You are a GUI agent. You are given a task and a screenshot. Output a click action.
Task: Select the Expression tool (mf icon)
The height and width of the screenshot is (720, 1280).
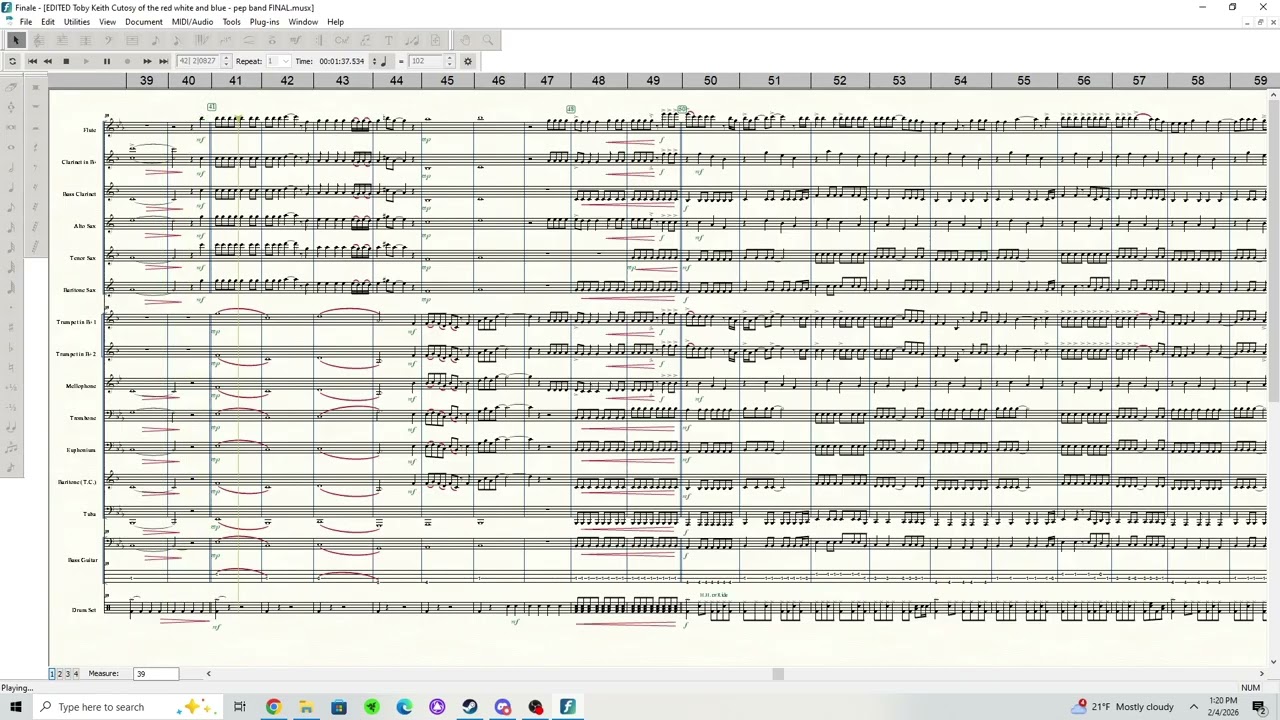click(x=295, y=40)
